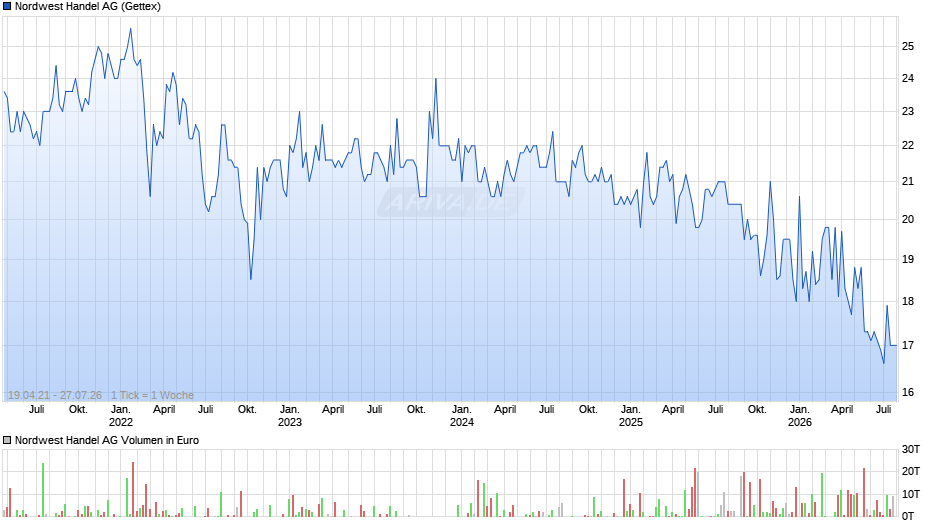The image size is (940, 526).
Task: Click the 'Okt.' label preceding Jan. 2024
Action: tap(416, 409)
